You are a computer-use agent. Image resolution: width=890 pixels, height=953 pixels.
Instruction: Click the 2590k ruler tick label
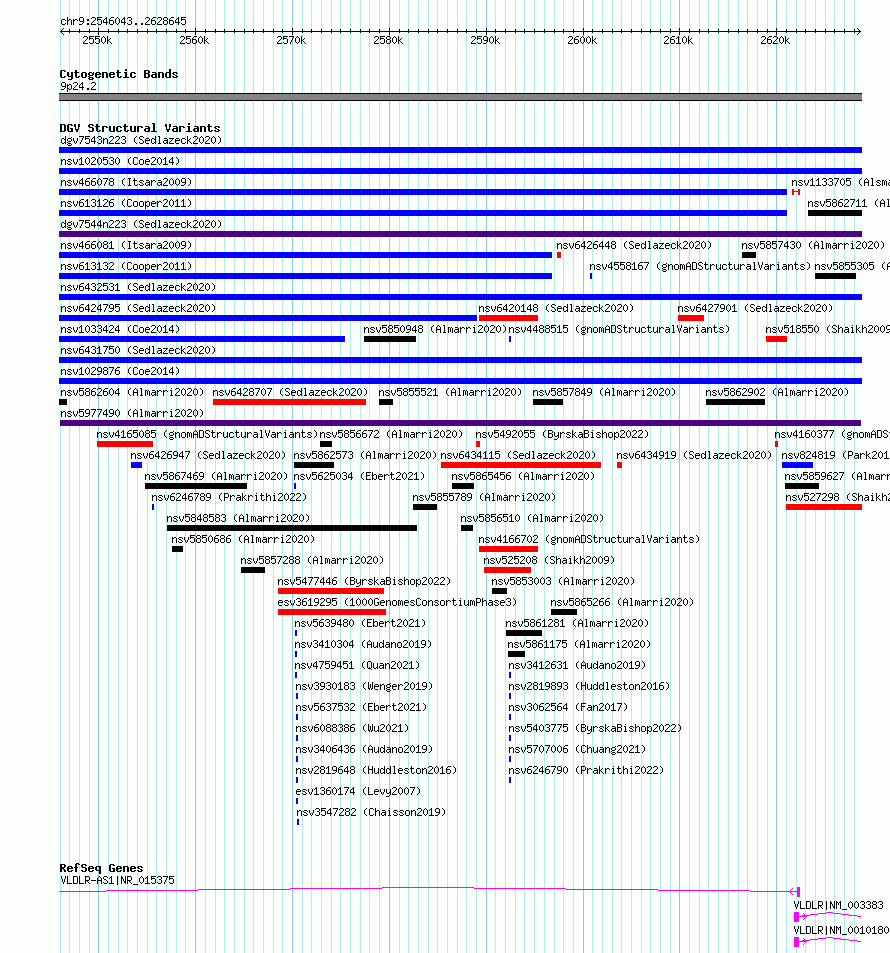[485, 40]
